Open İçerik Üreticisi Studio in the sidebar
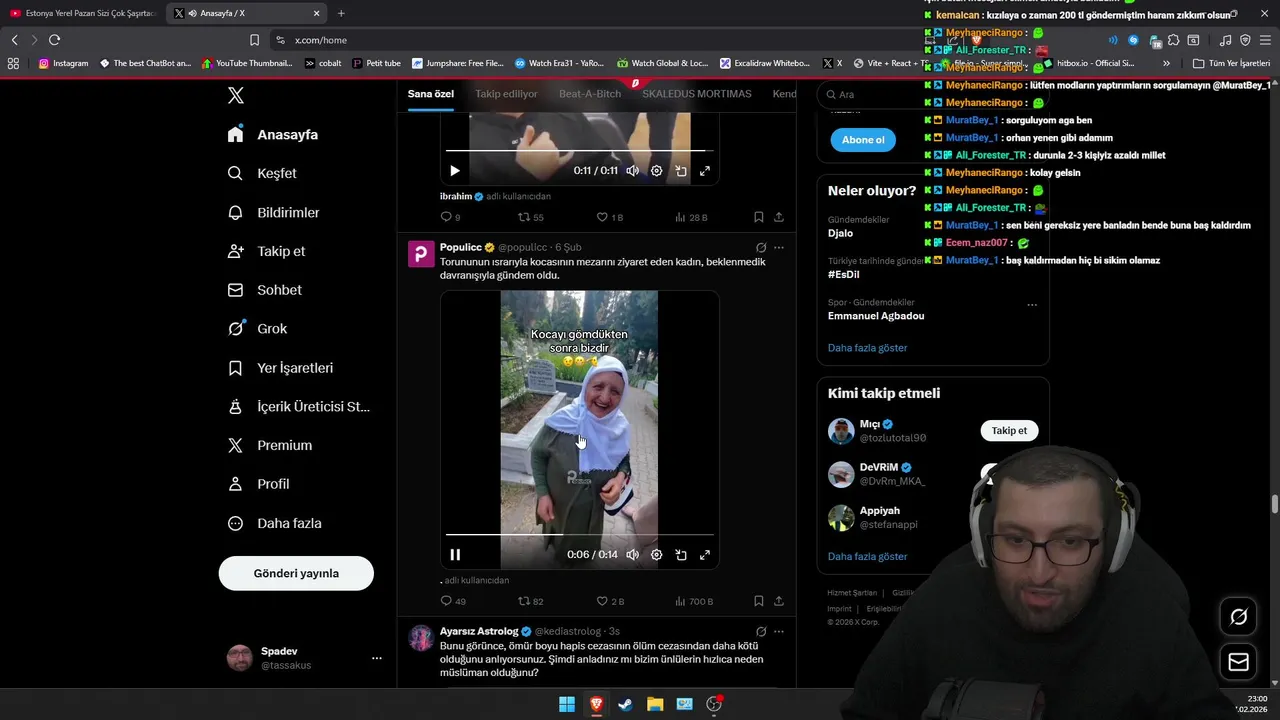 299,406
